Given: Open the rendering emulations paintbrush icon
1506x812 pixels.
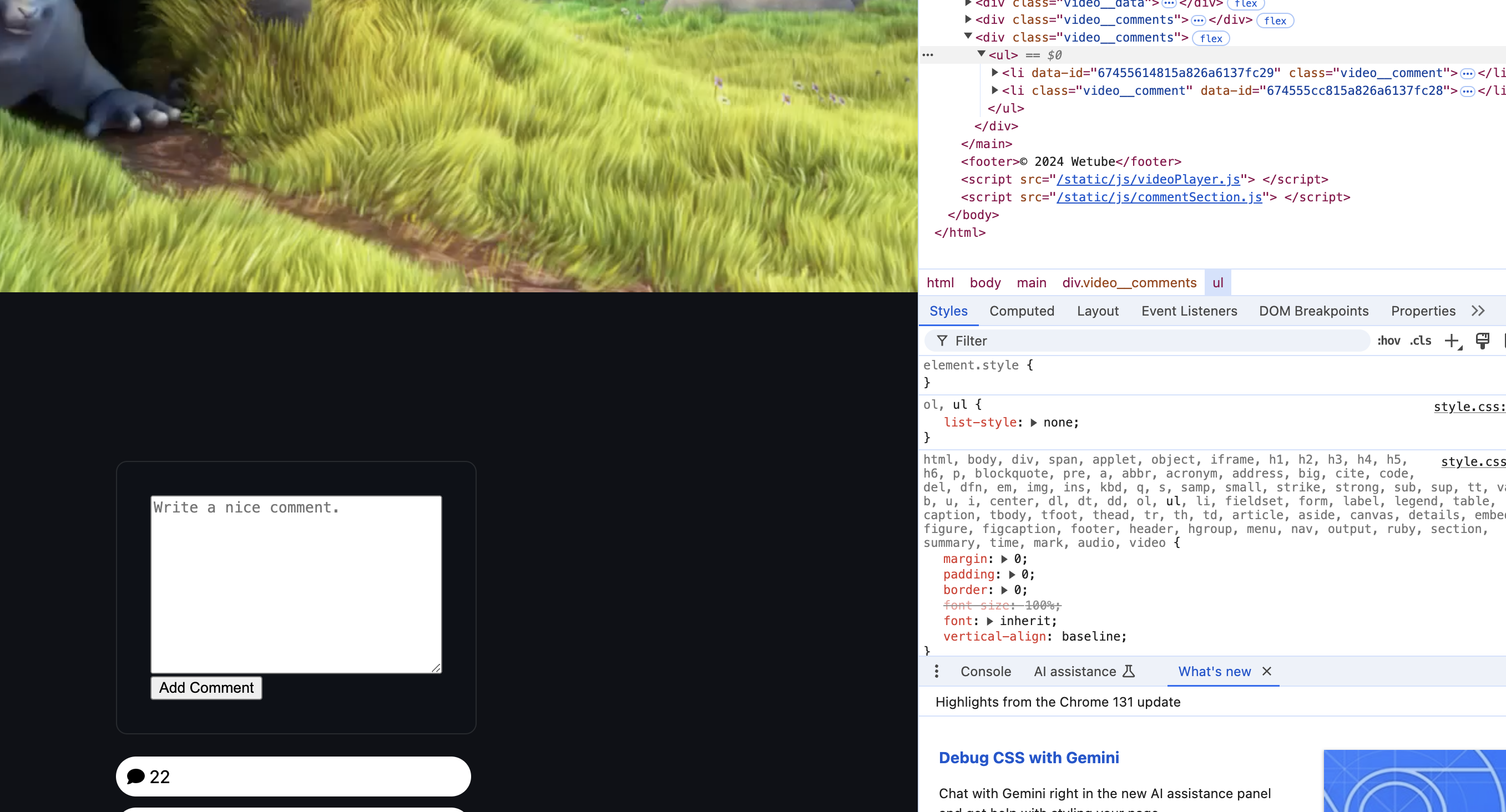Looking at the screenshot, I should [x=1482, y=341].
